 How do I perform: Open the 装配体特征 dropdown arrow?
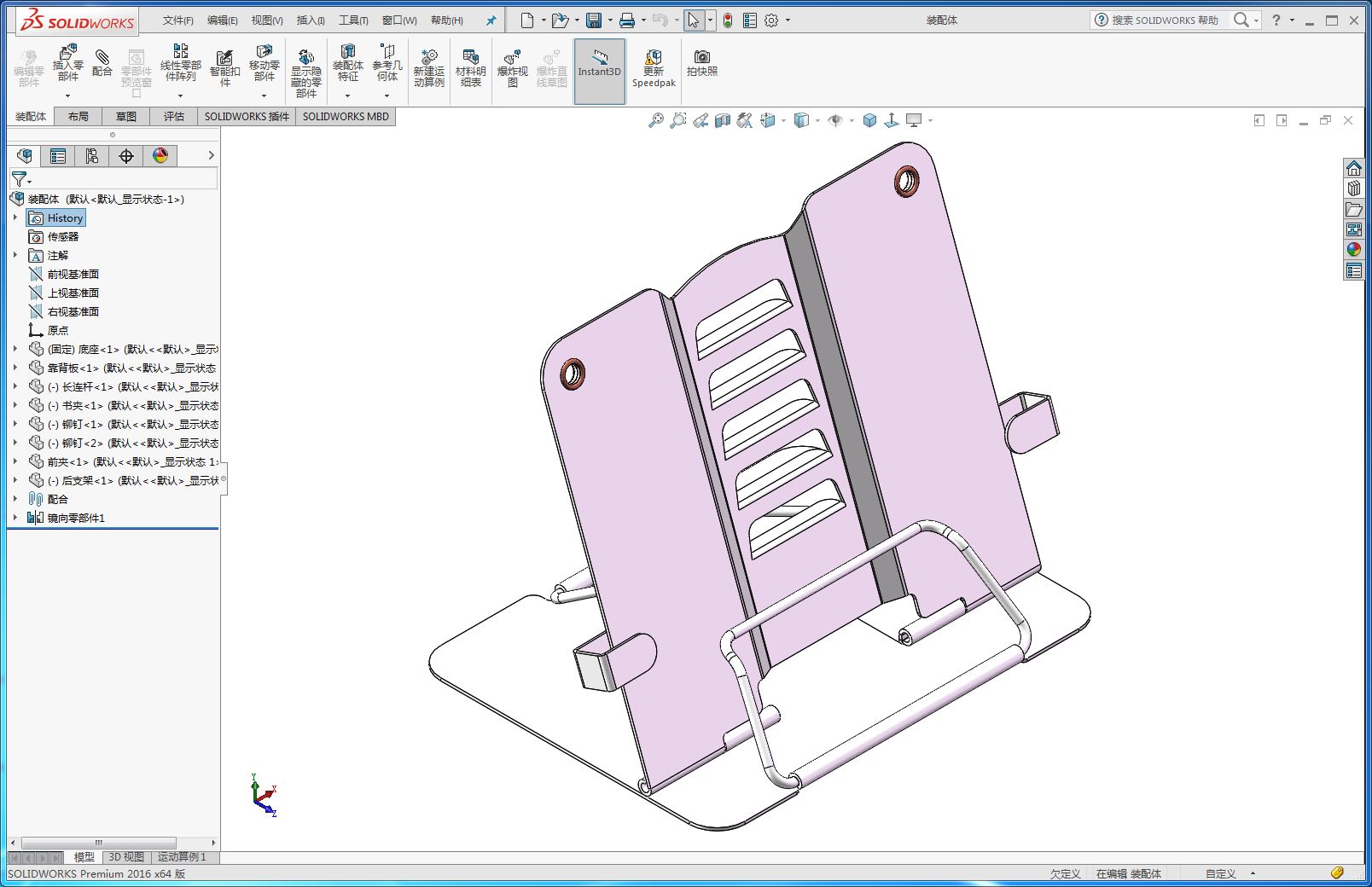(x=348, y=96)
